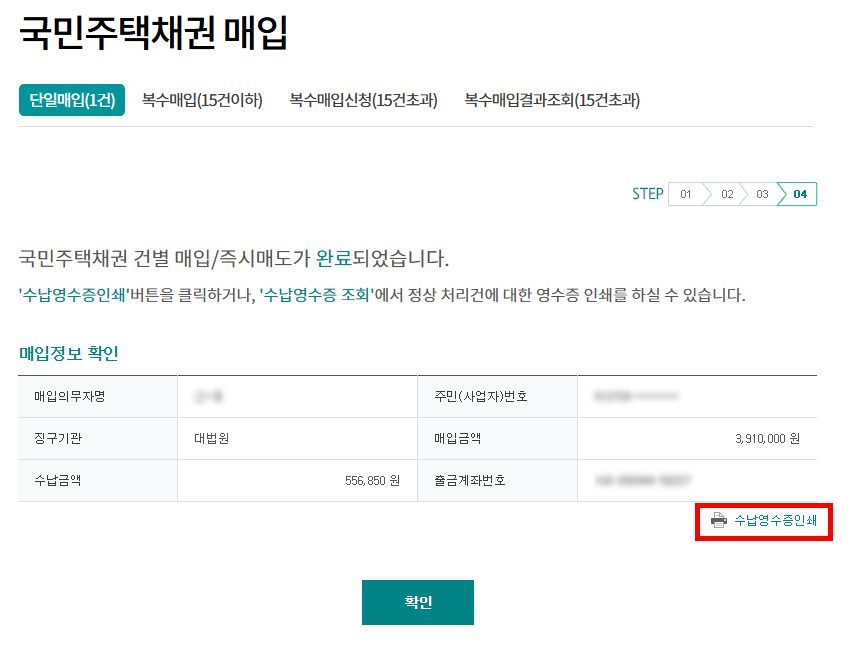Click the 556,850 원 수납금액 value

pyautogui.click(x=372, y=480)
